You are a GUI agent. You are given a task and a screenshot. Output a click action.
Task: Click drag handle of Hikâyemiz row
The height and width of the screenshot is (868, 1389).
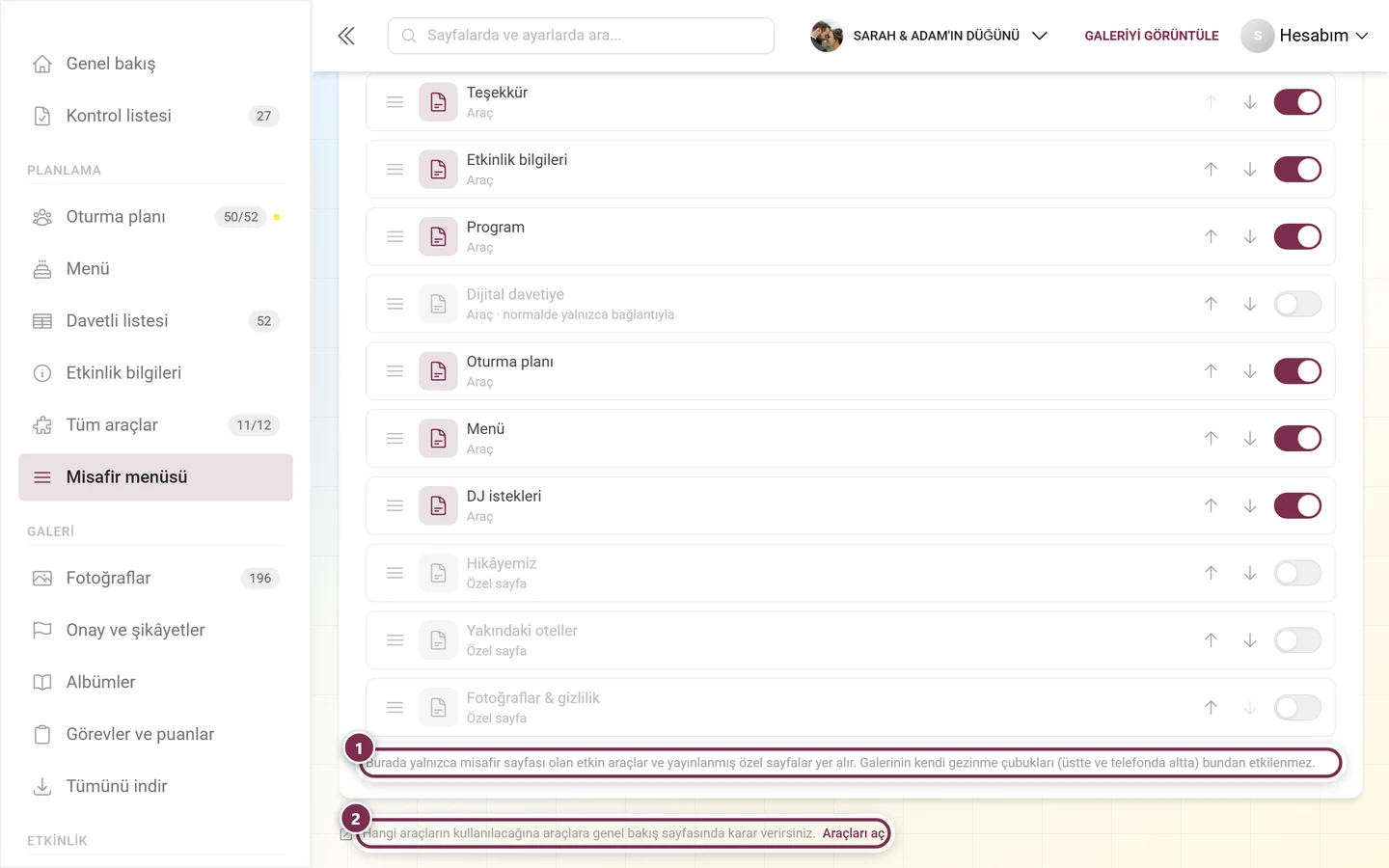395,573
